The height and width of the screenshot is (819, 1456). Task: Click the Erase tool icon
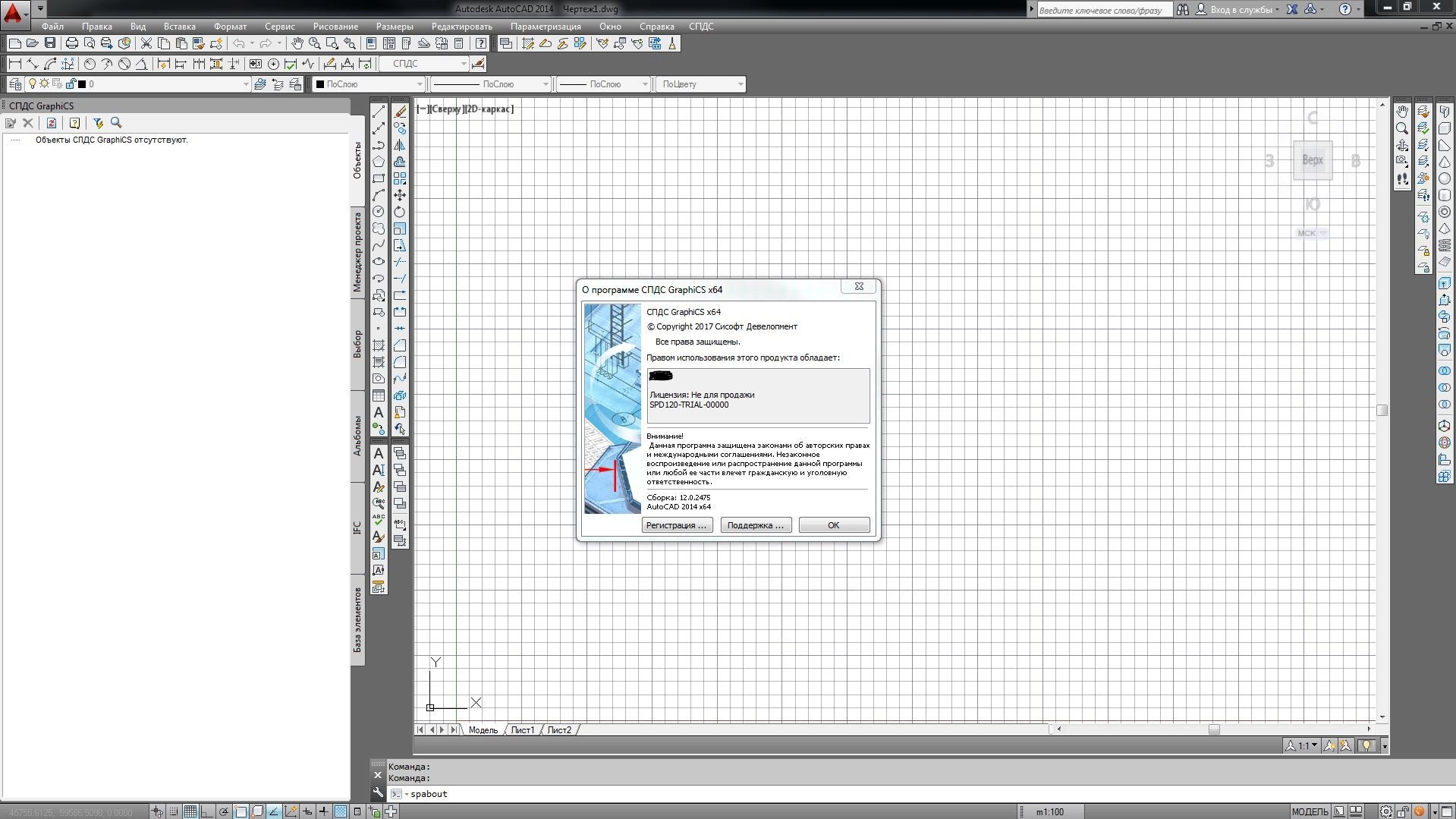tap(400, 112)
